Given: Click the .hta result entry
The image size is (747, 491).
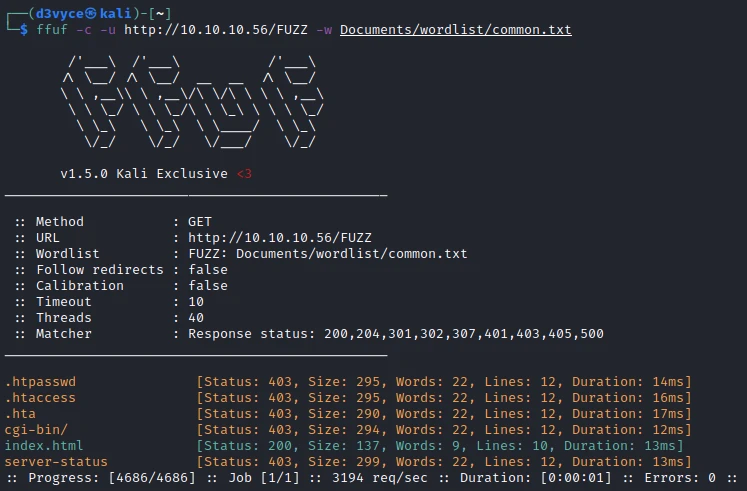Looking at the screenshot, I should (20, 414).
